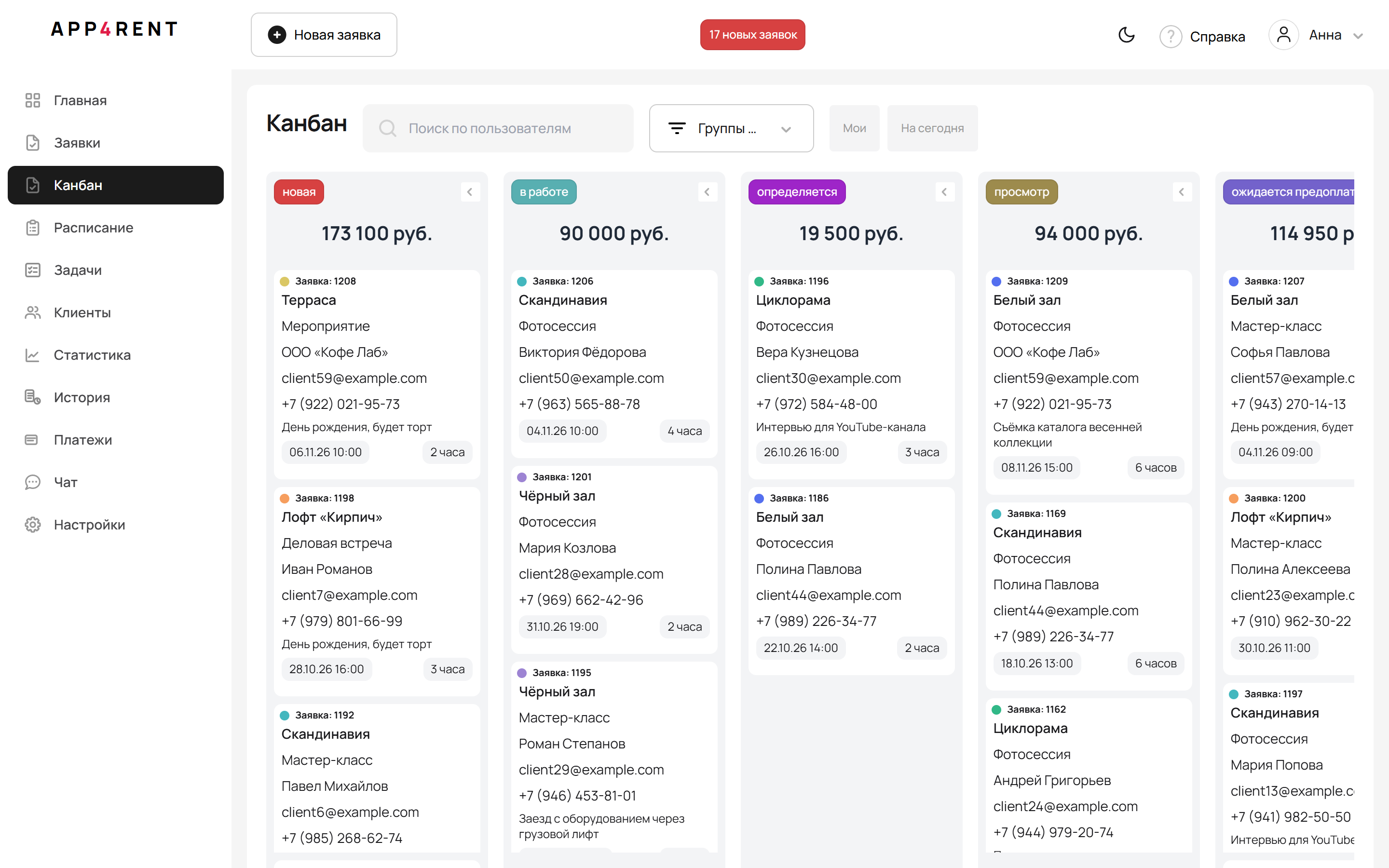Open card Заявка: 1196 Циклорама
The height and width of the screenshot is (868, 1389).
pos(851,374)
